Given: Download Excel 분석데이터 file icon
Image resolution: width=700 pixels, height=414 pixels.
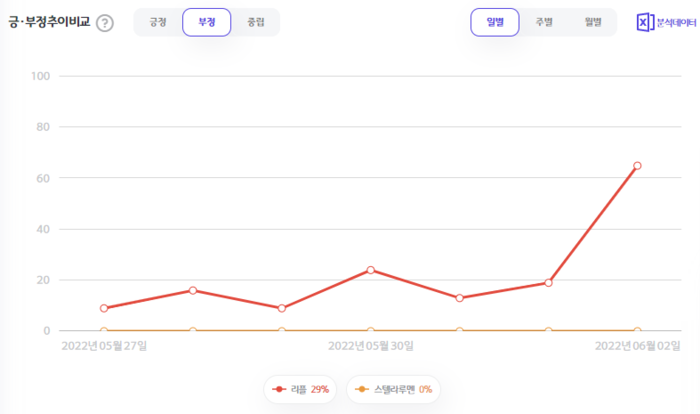Looking at the screenshot, I should pos(644,22).
